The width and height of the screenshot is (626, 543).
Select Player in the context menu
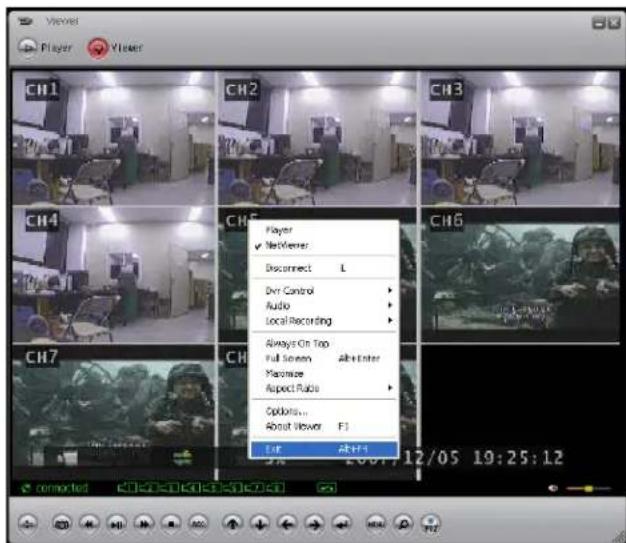[x=323, y=230]
